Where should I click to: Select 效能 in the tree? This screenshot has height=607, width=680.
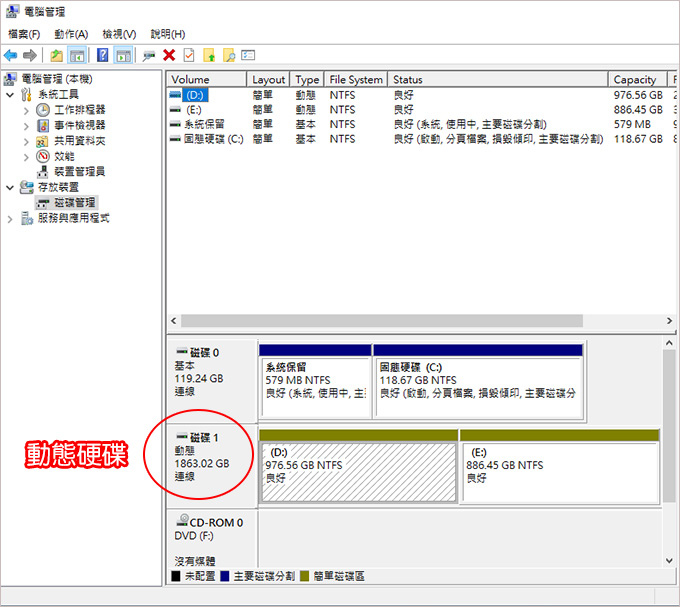pyautogui.click(x=64, y=157)
